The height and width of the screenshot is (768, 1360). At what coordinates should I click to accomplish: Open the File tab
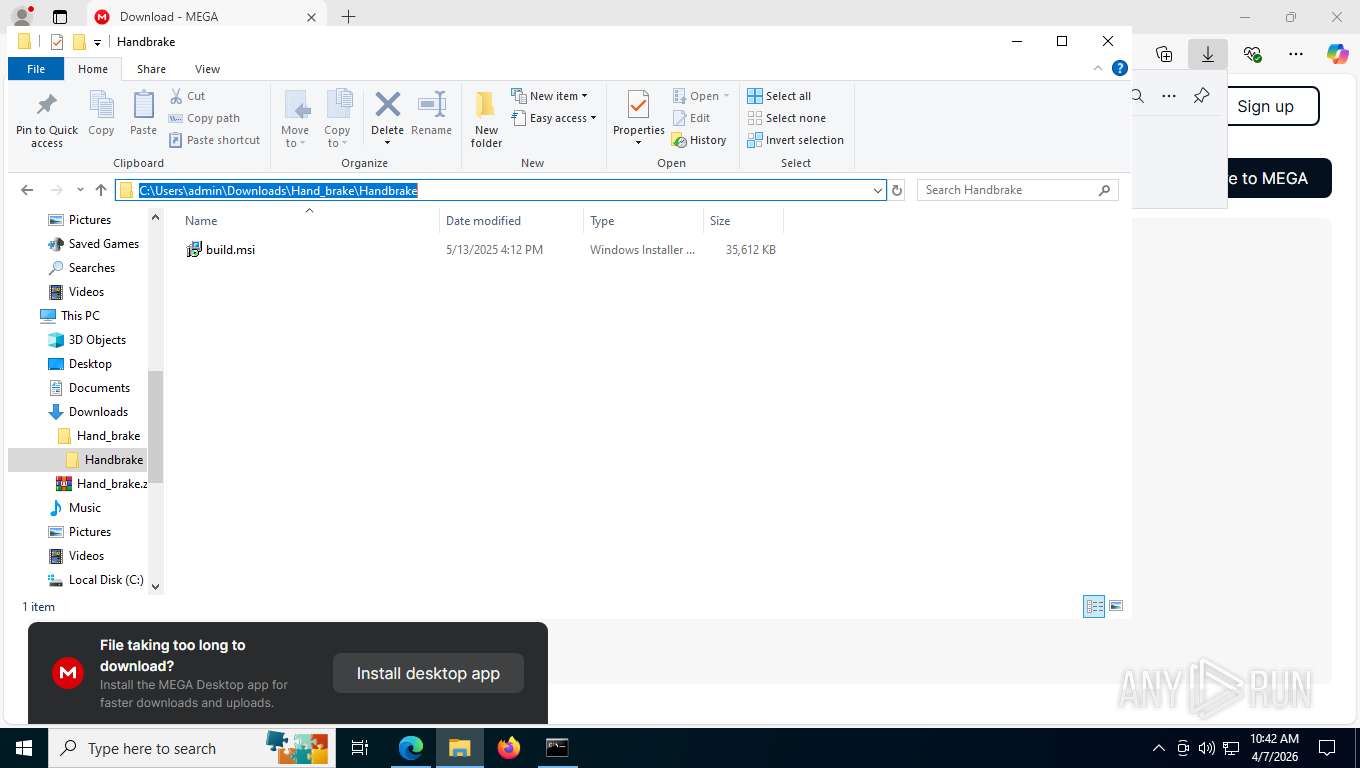coord(36,69)
